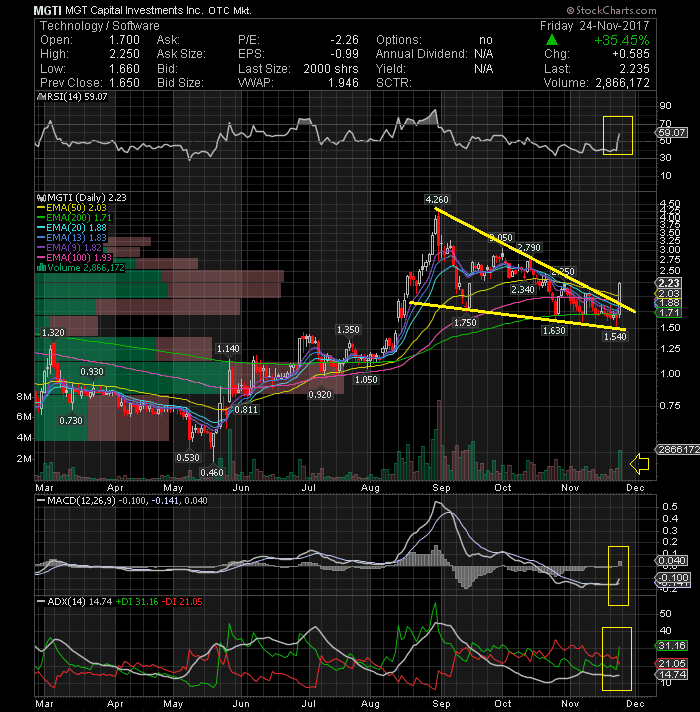700x712 pixels.
Task: Select the Chg value +0.585
Action: (x=631, y=54)
